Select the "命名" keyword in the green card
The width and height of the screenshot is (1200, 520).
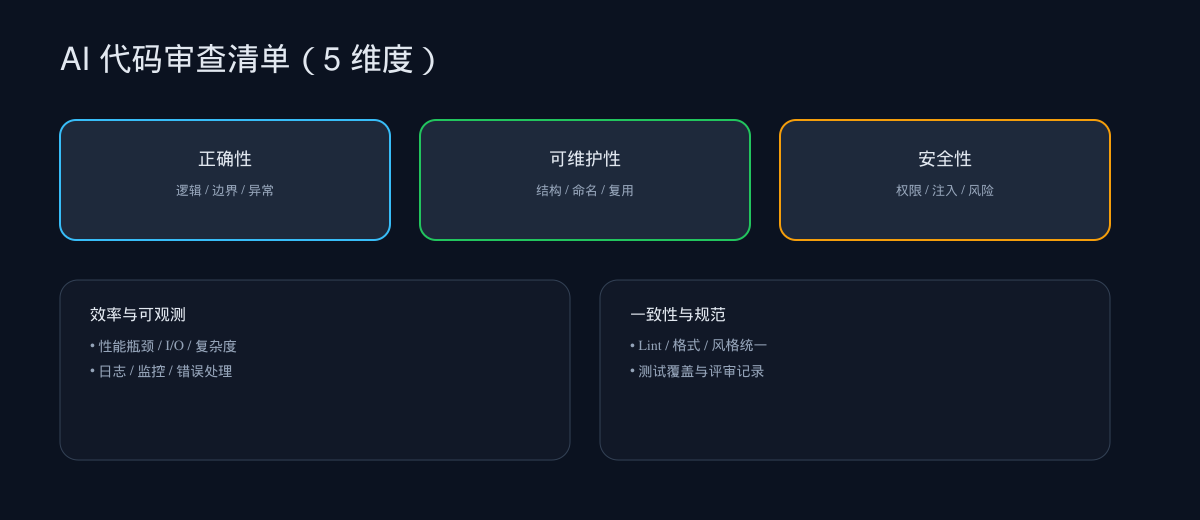click(x=585, y=191)
